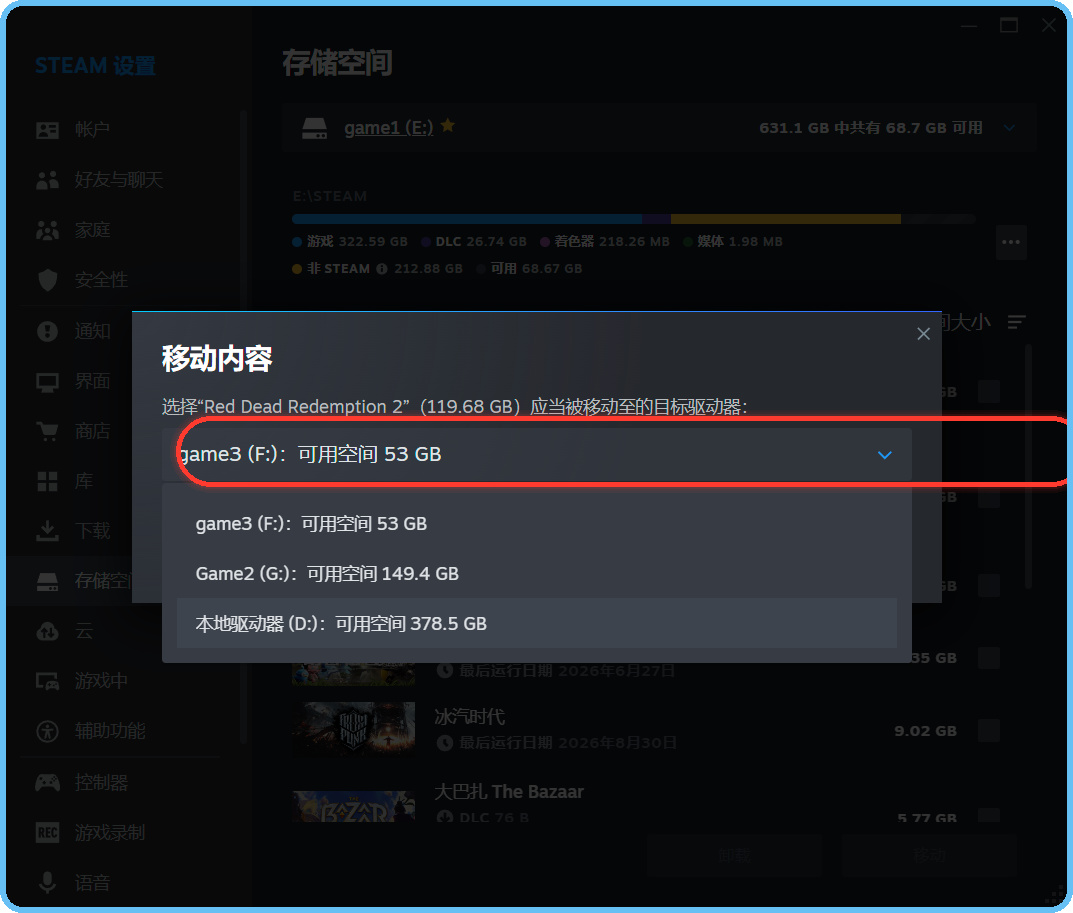Click the sort-by-size list icon
1073x913 pixels.
[x=1016, y=322]
